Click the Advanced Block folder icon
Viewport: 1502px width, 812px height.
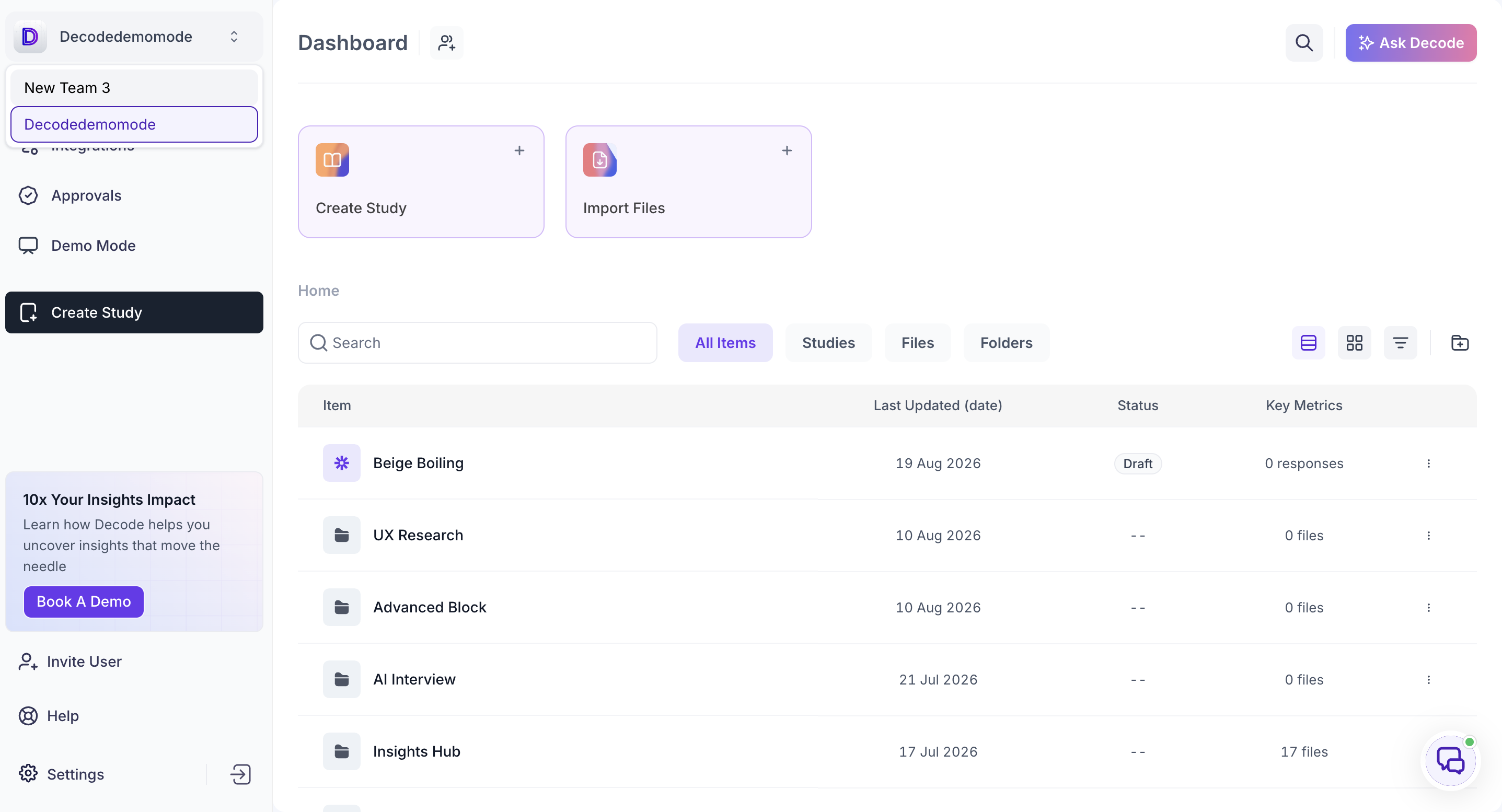coord(342,607)
